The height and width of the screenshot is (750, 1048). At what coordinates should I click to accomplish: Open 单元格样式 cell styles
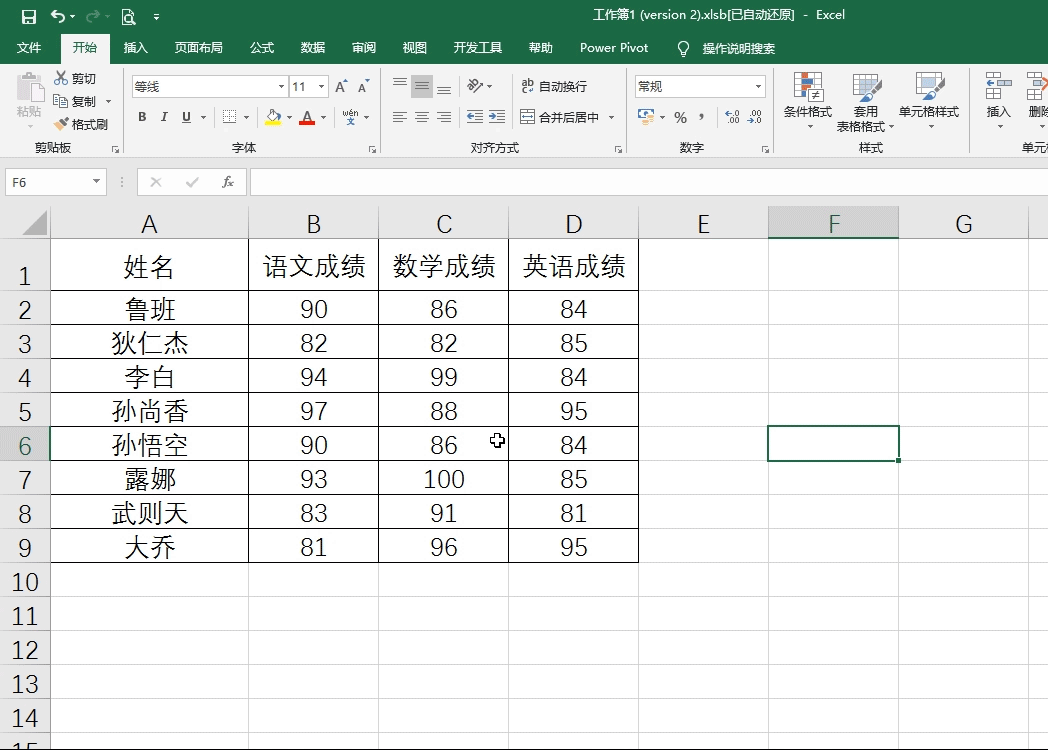[x=929, y=100]
